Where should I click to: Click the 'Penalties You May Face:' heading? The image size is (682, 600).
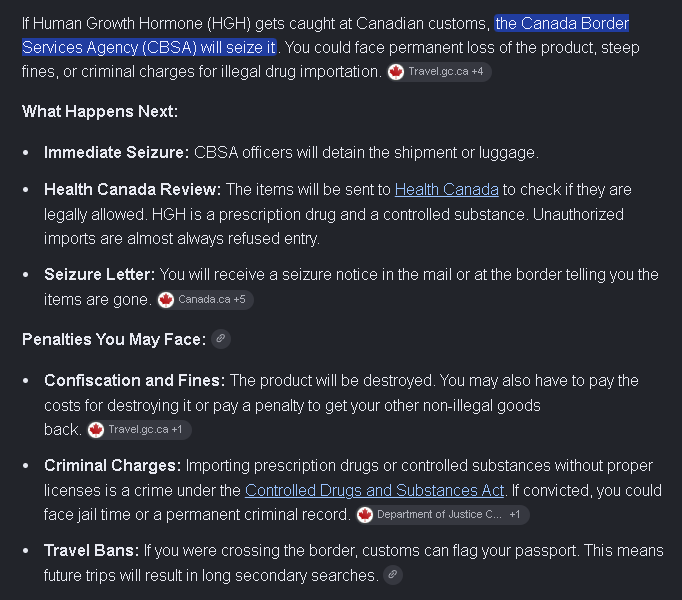pyautogui.click(x=114, y=339)
